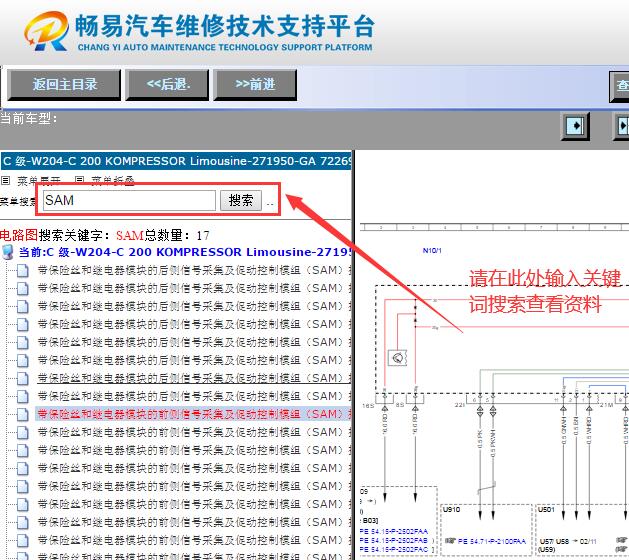This screenshot has height=560, width=629.
Task: Focus the search field containing SAM
Action: pos(129,200)
